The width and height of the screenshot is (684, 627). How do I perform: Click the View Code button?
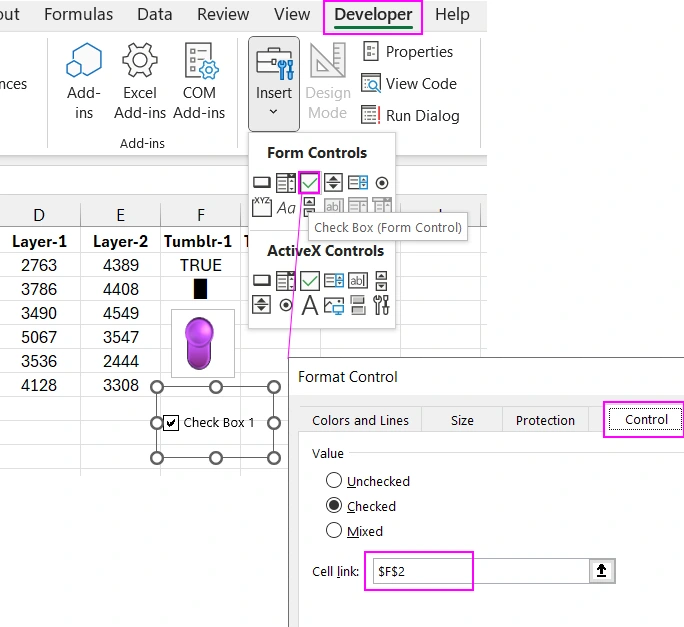tap(410, 84)
